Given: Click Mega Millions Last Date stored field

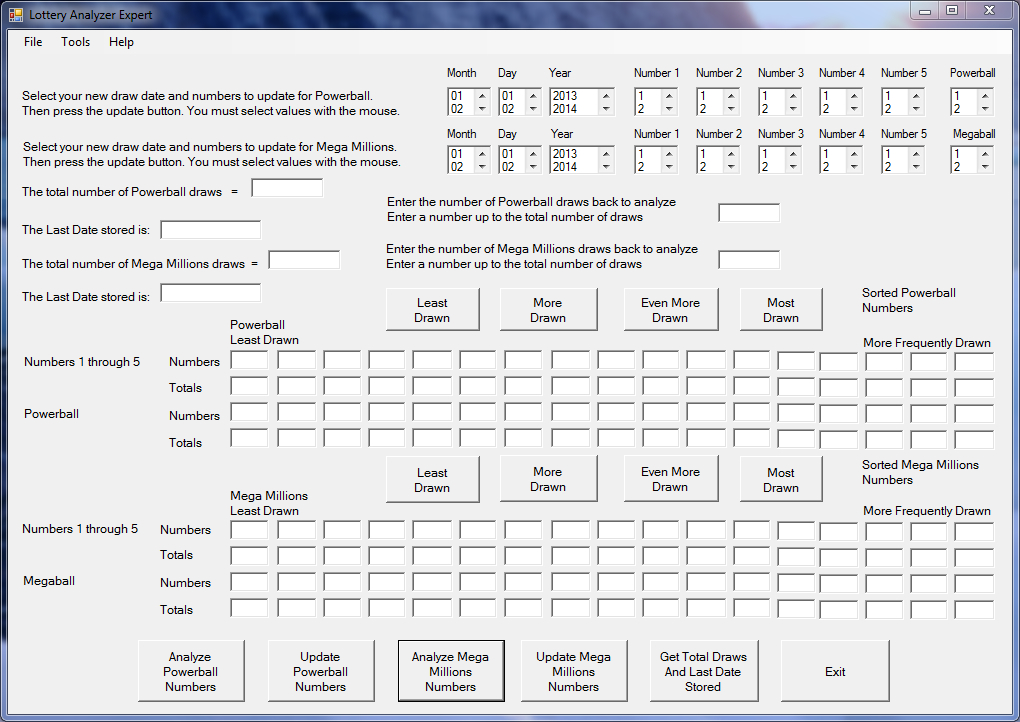Looking at the screenshot, I should [211, 293].
